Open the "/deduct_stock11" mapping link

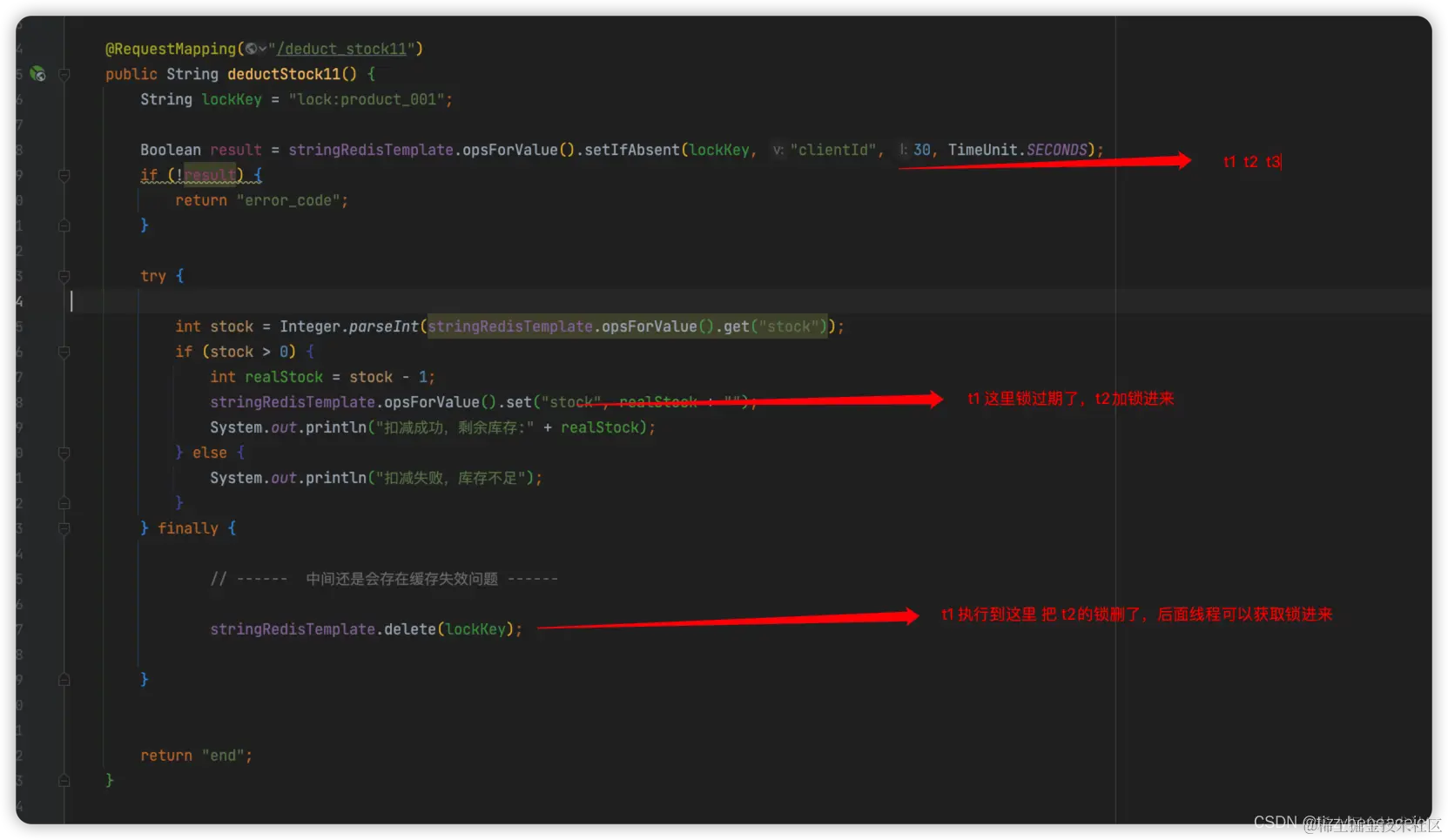[x=341, y=49]
